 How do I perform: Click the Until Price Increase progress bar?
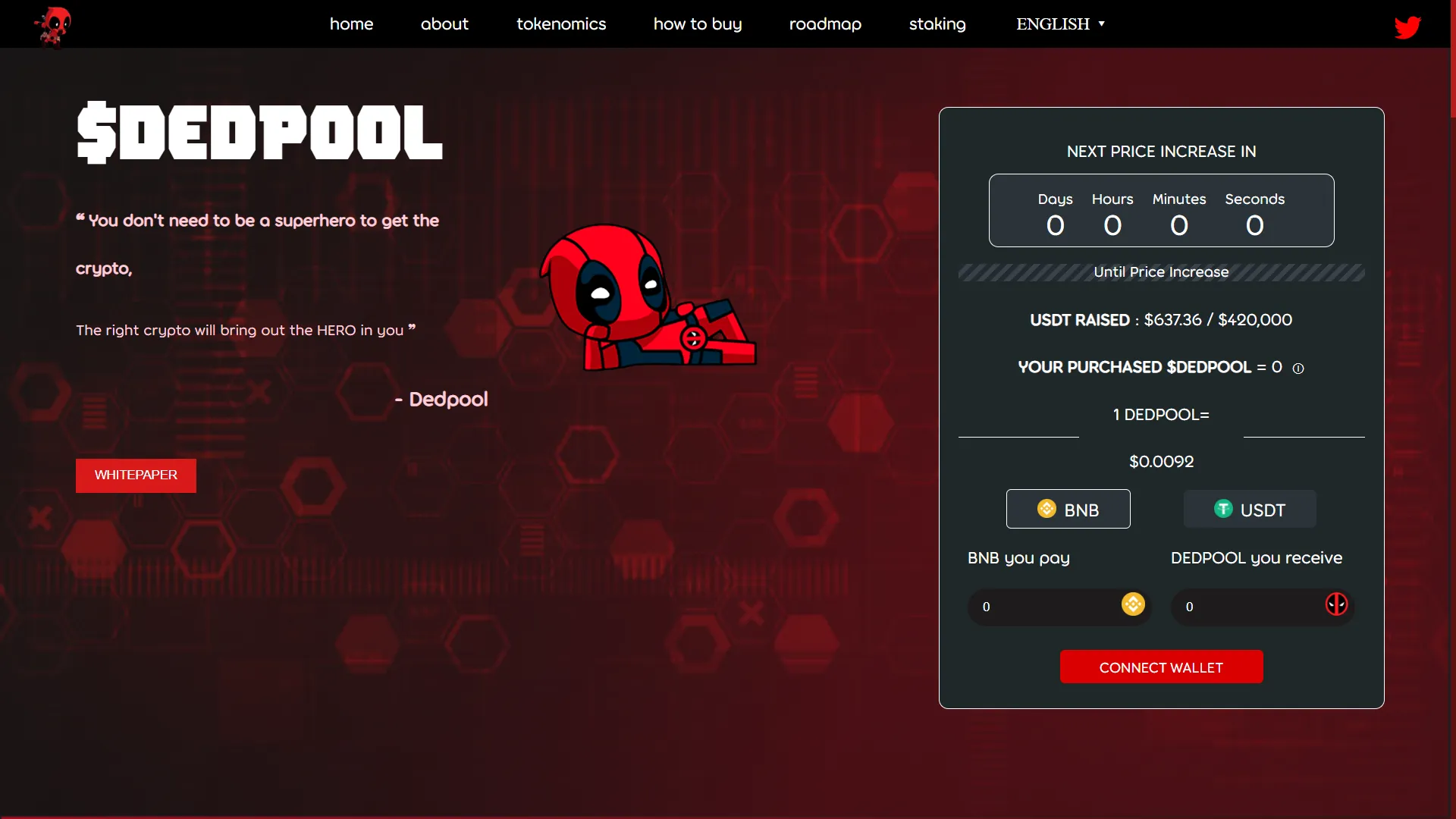(1161, 272)
